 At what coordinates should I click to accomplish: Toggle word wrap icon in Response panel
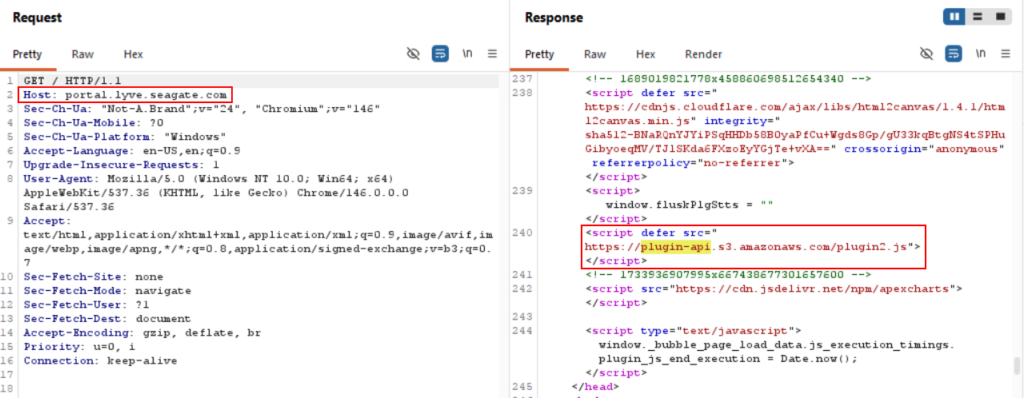tap(953, 54)
